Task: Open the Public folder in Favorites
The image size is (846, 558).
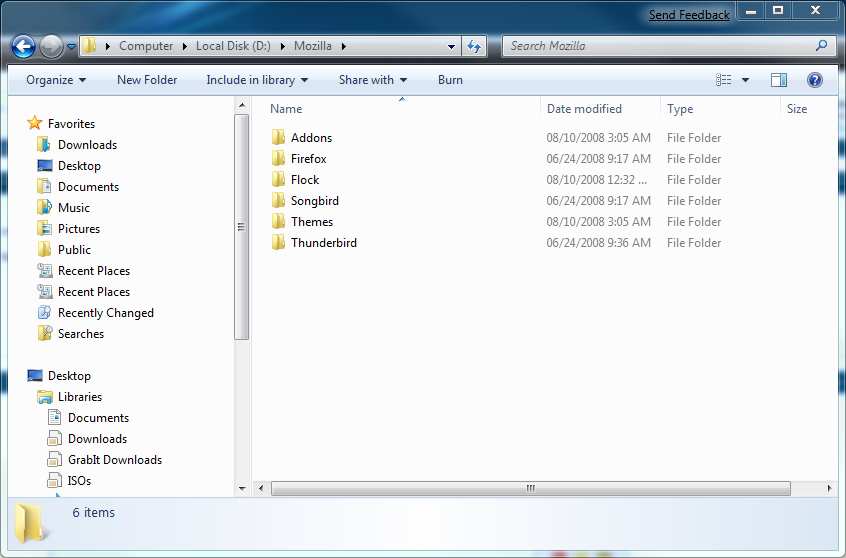Action: 74,250
